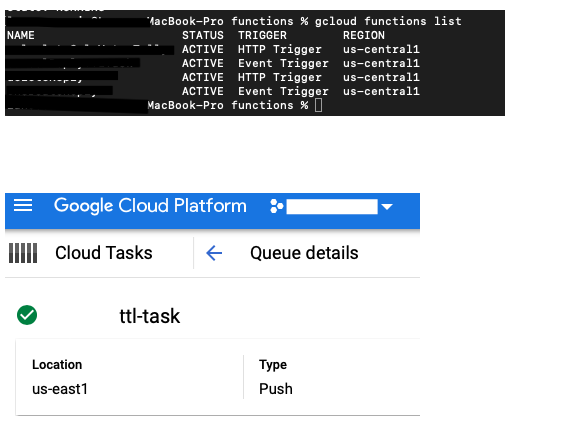Click the us-east1 location value
Viewport: 567px width, 433px height.
coord(60,389)
